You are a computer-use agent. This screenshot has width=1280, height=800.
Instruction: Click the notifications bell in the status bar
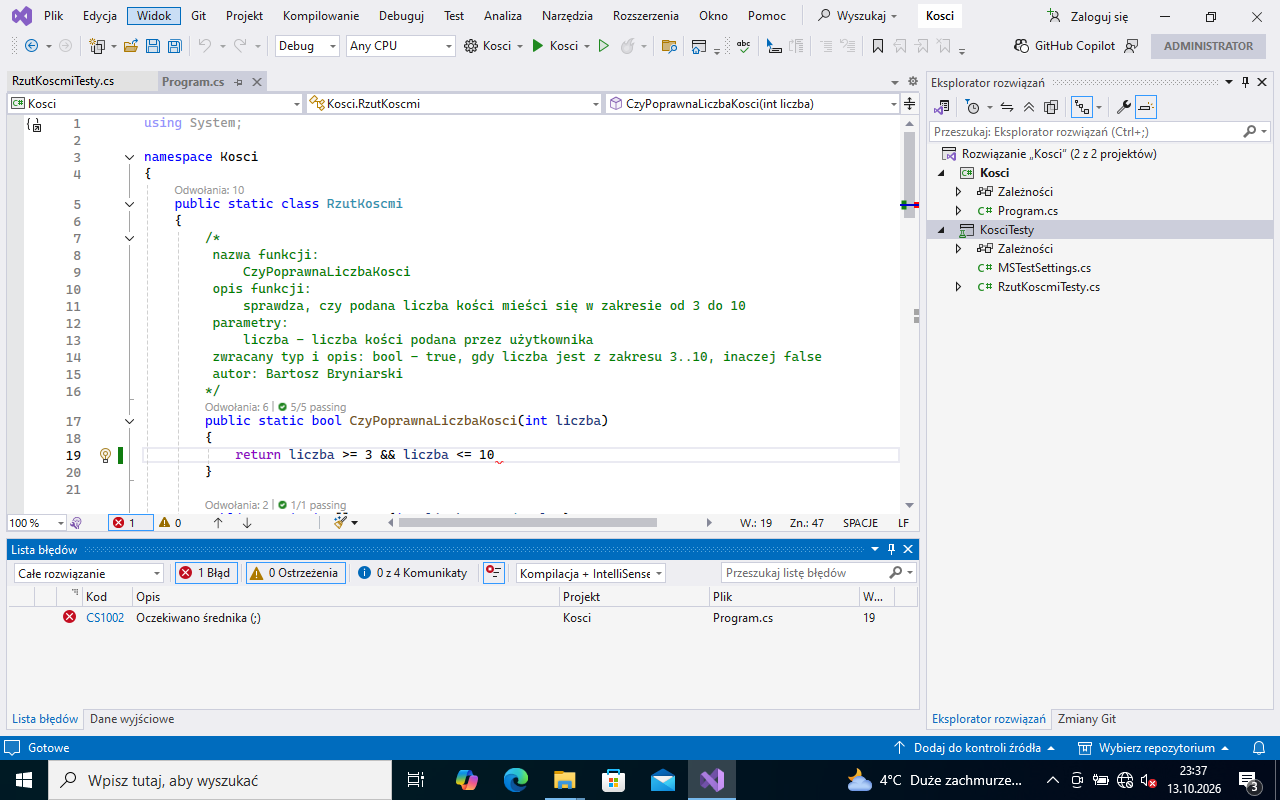[1258, 748]
